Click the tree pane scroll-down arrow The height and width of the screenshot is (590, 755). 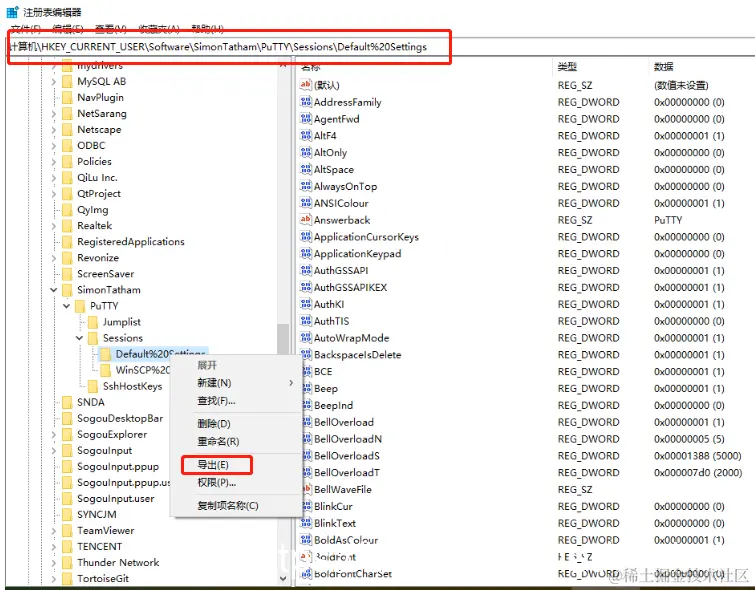(x=283, y=578)
